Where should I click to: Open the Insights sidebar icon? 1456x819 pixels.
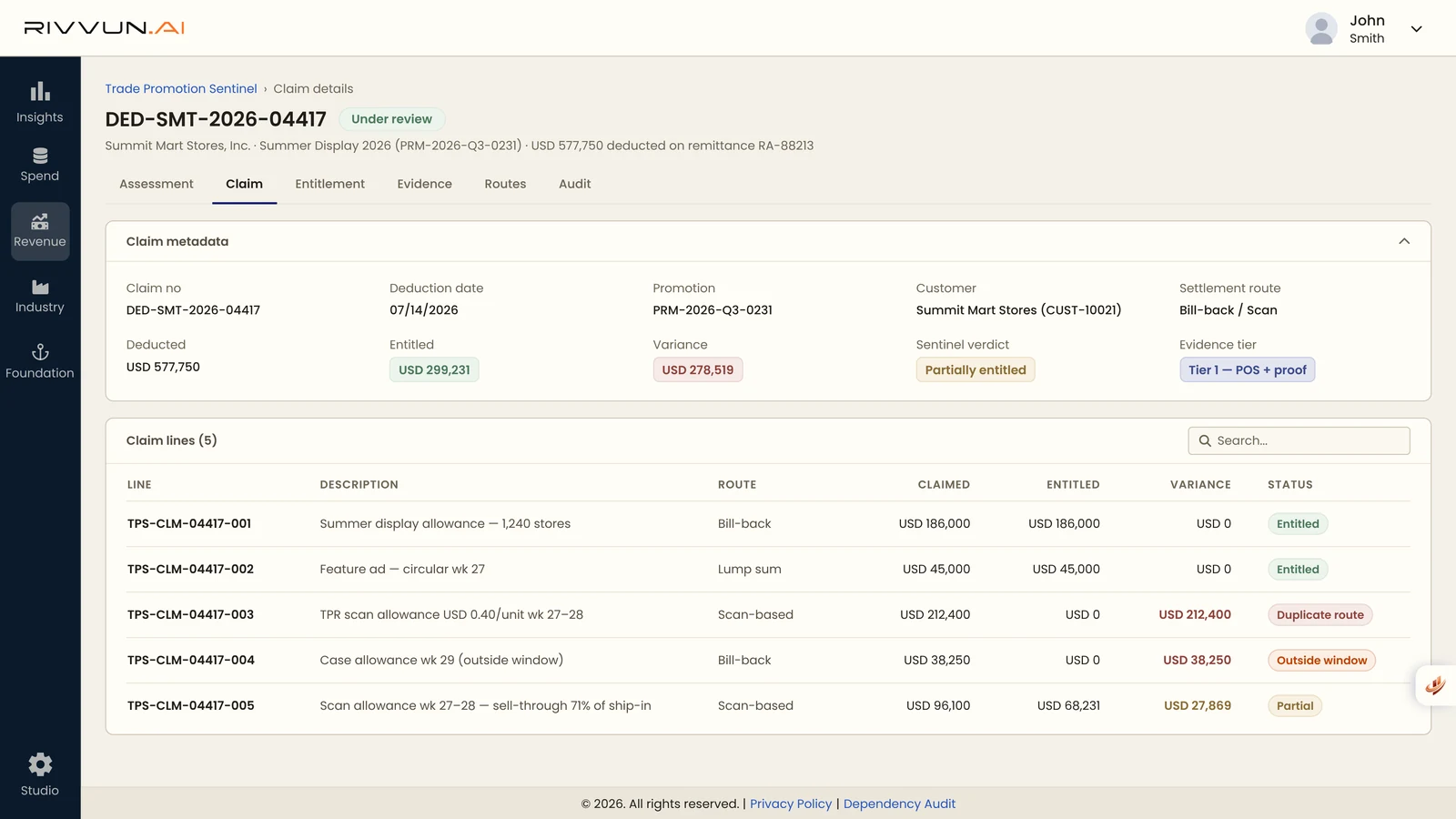[x=40, y=92]
